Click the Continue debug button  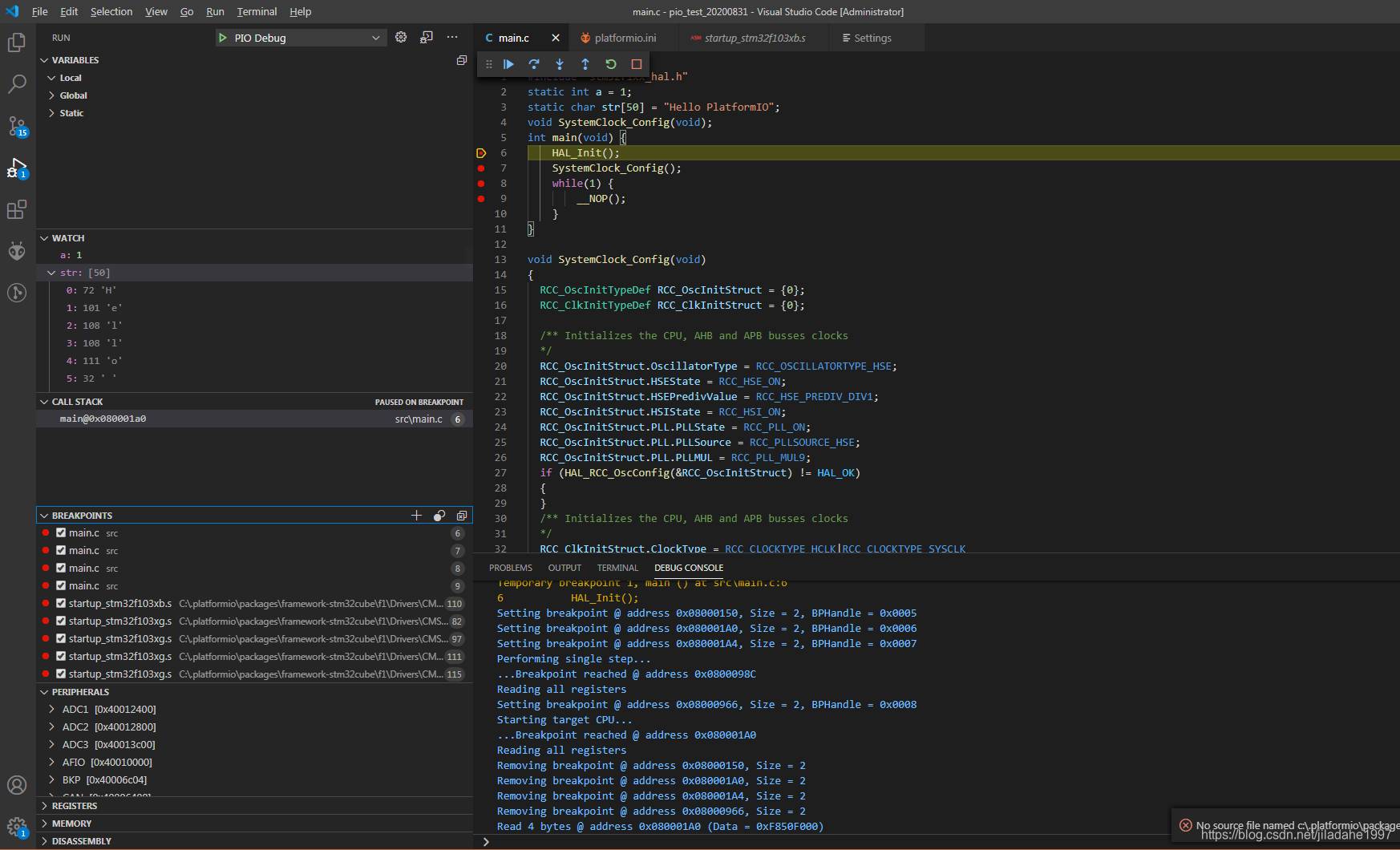(x=508, y=64)
